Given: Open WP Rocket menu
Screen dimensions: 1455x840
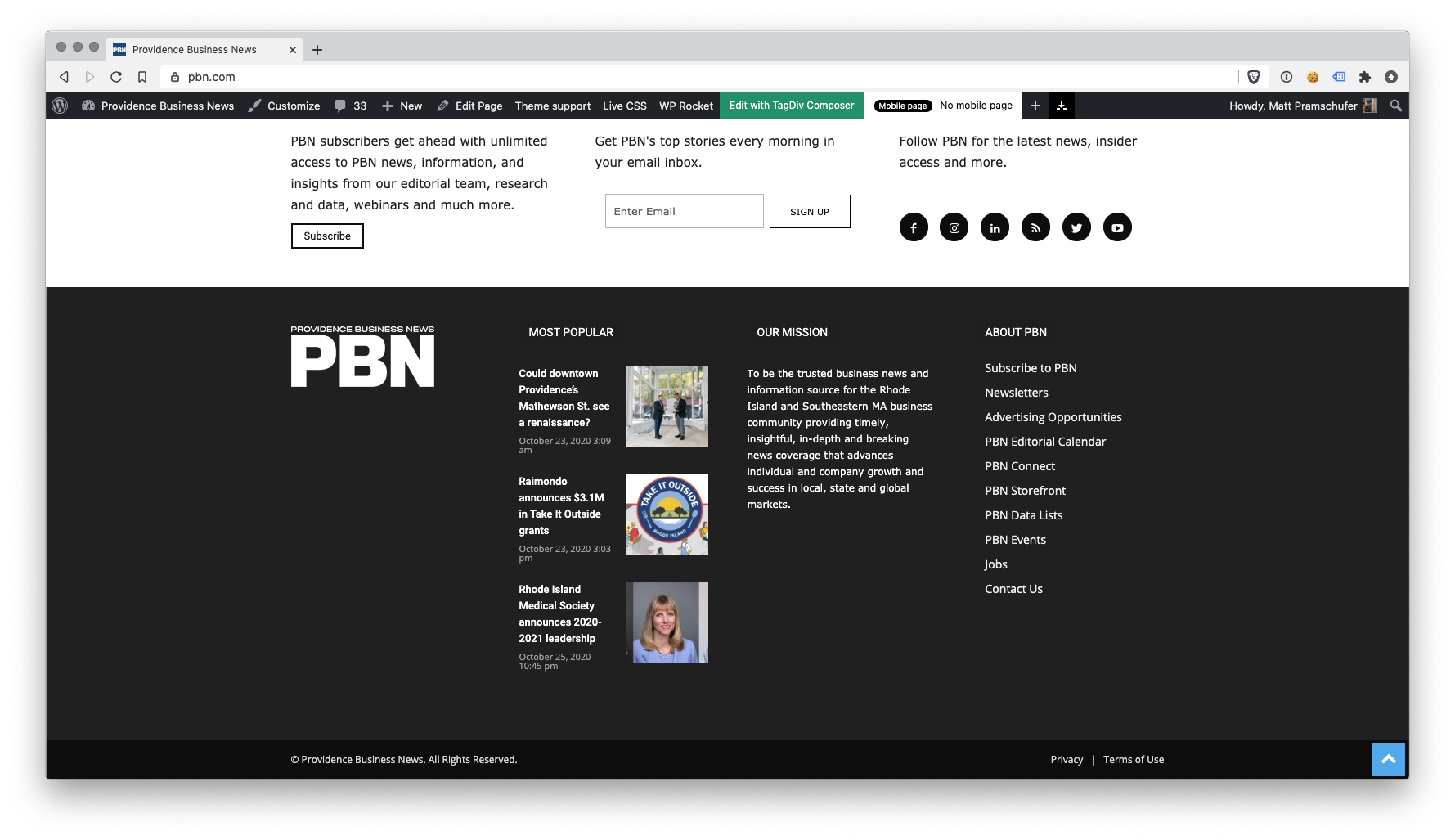Looking at the screenshot, I should tap(686, 106).
